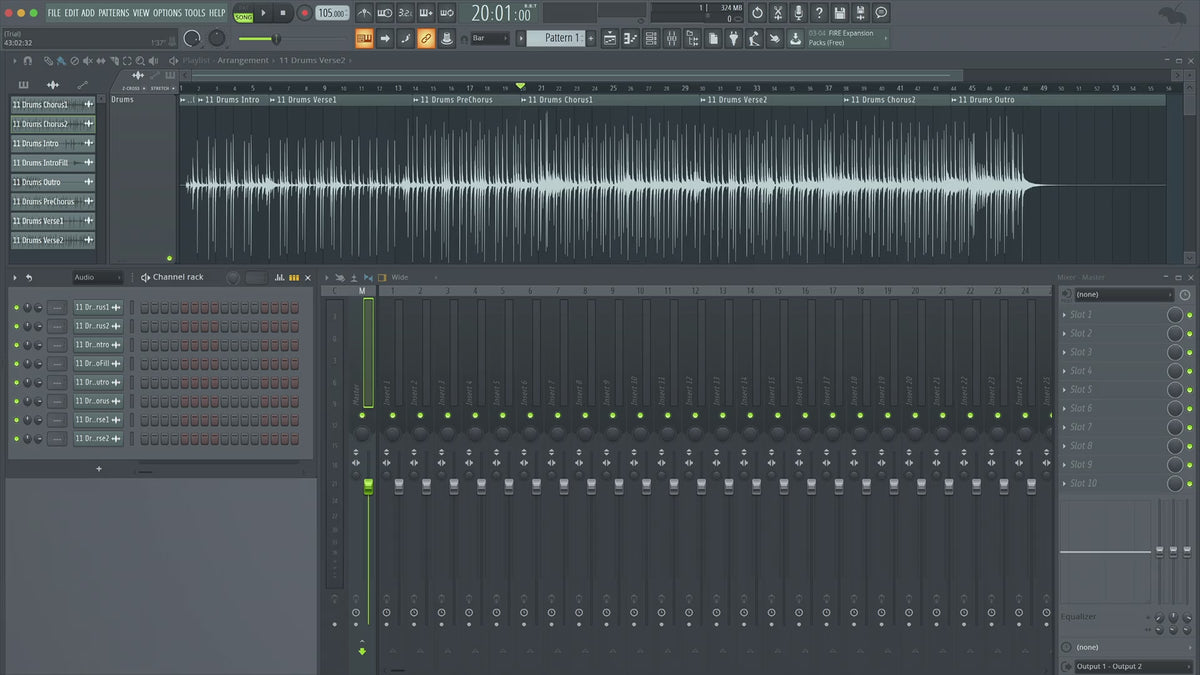Add a channel with plus button
The image size is (1200, 675).
point(98,468)
